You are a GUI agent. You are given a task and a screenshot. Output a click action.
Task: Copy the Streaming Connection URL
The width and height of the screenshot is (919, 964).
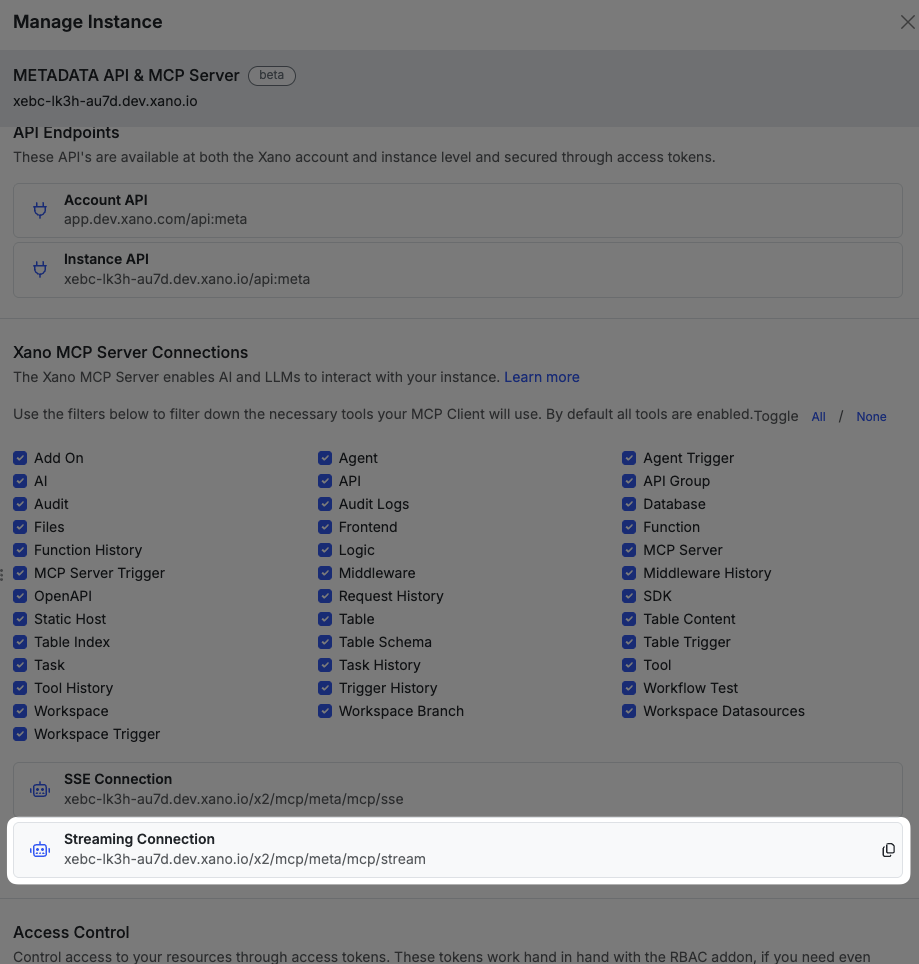888,850
